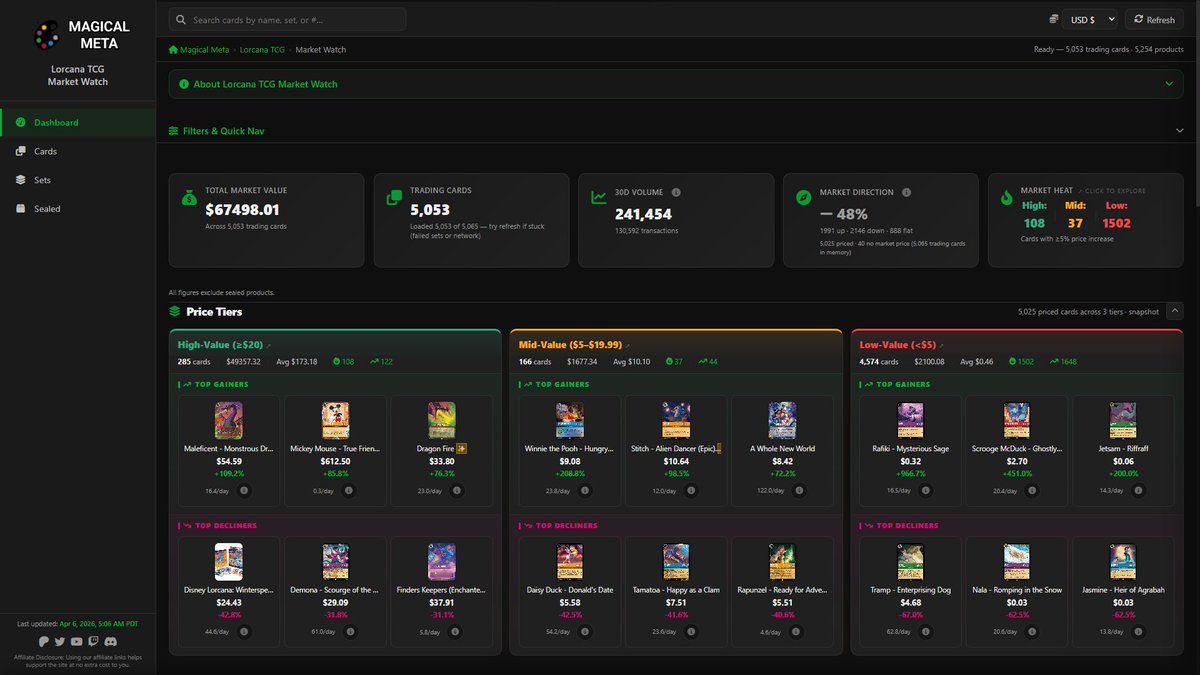Open the Twitter link in sidebar footer
1200x675 pixels.
61,641
